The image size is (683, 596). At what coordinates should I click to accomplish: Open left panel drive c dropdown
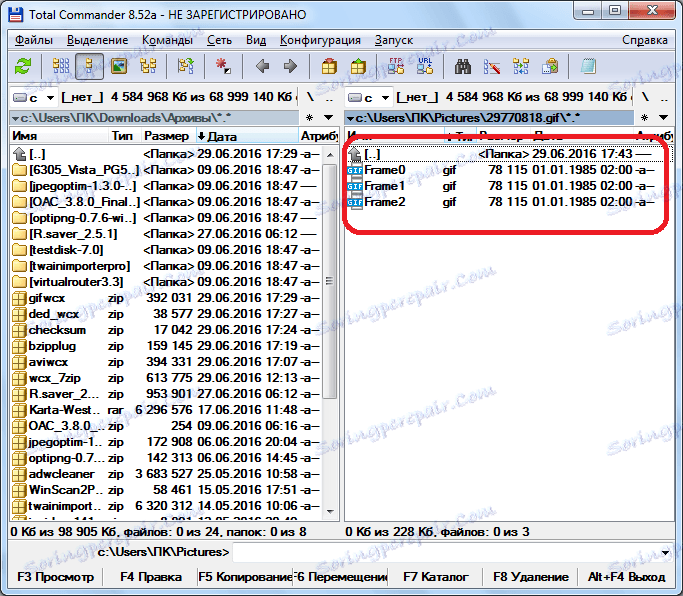(x=34, y=97)
